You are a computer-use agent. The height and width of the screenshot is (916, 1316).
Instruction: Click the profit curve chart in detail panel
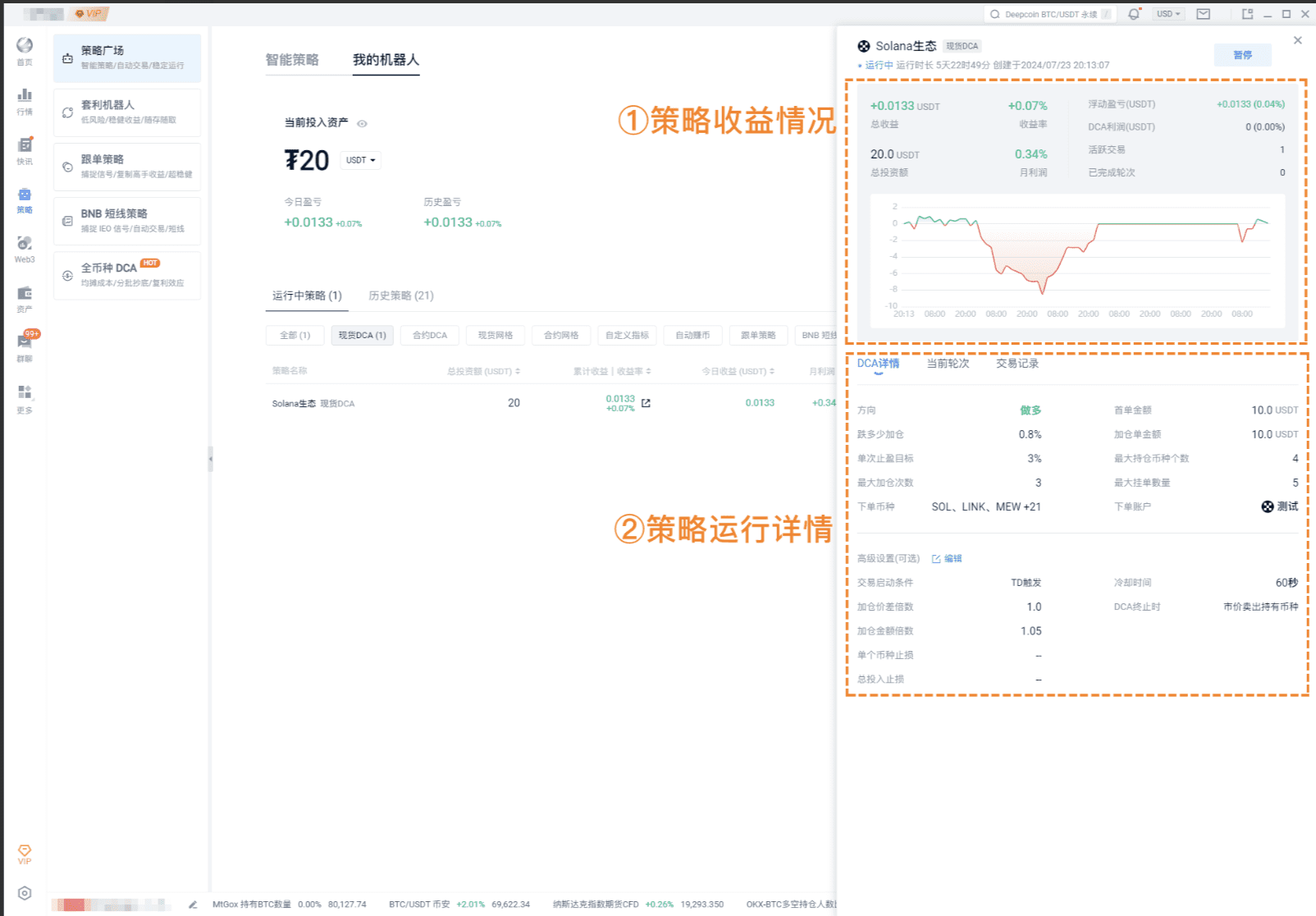pos(1077,260)
